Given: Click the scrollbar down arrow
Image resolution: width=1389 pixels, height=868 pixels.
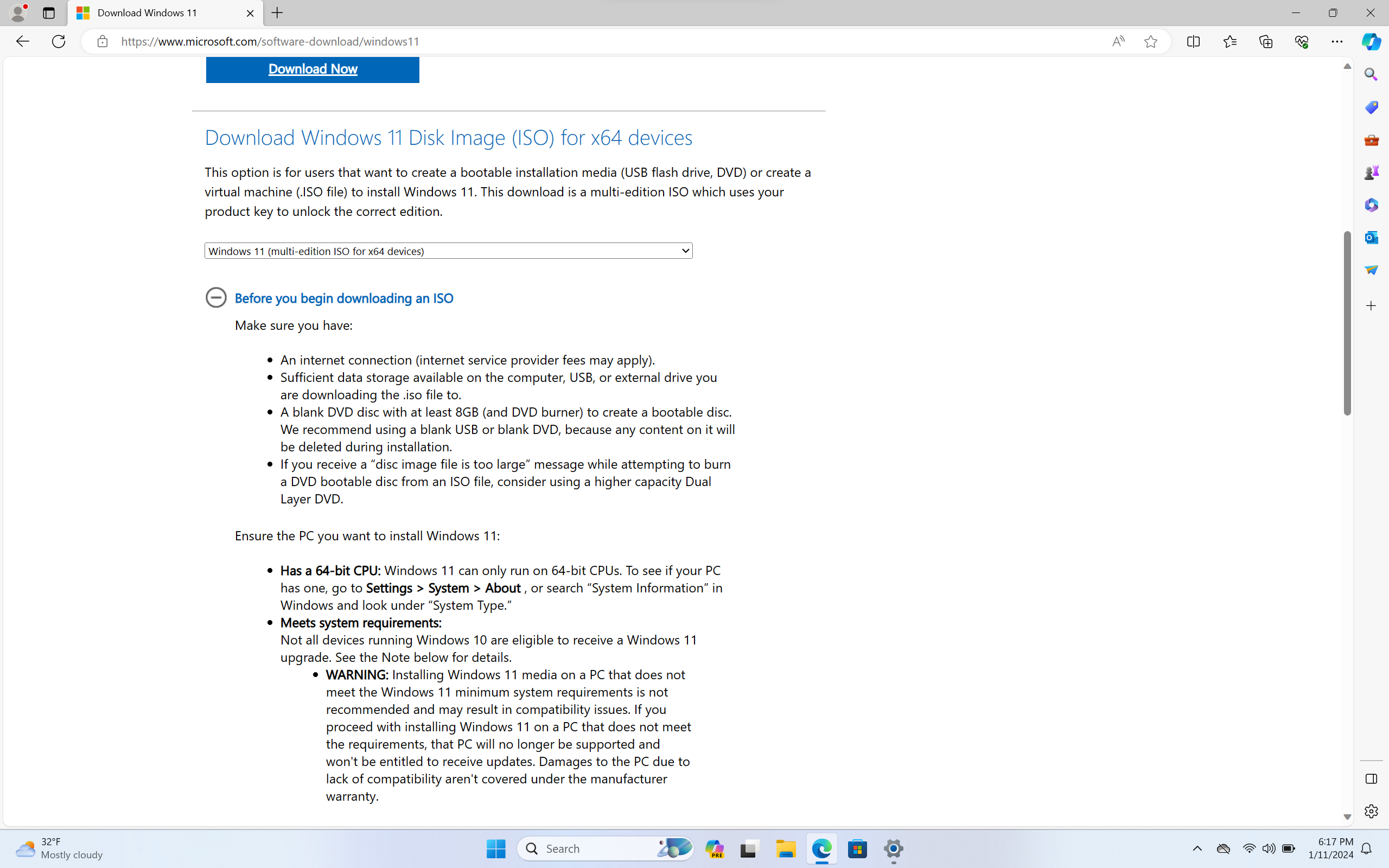Looking at the screenshot, I should (1347, 817).
